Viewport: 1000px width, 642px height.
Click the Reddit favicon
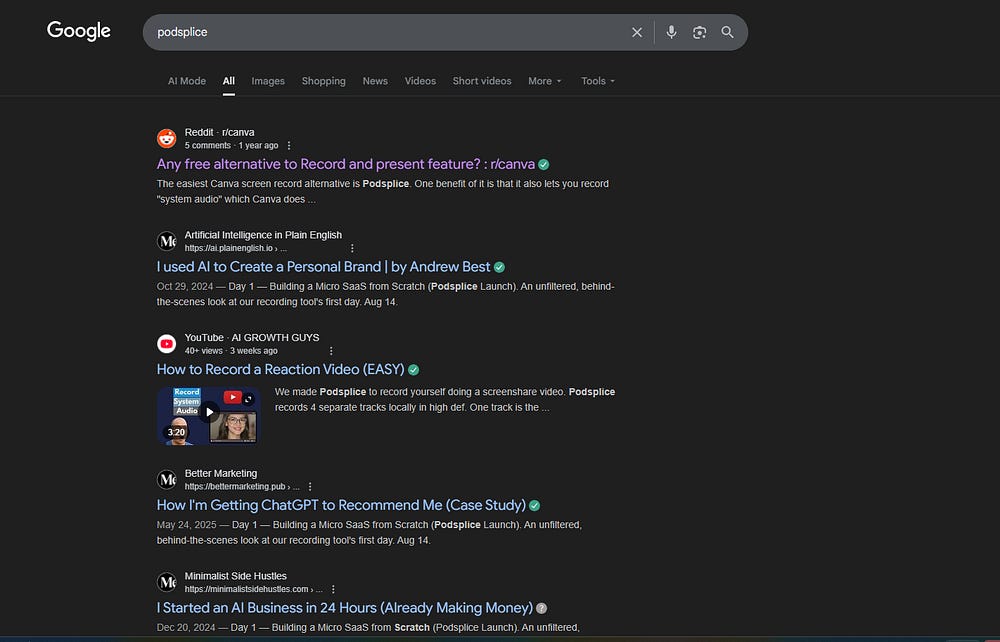tap(166, 138)
